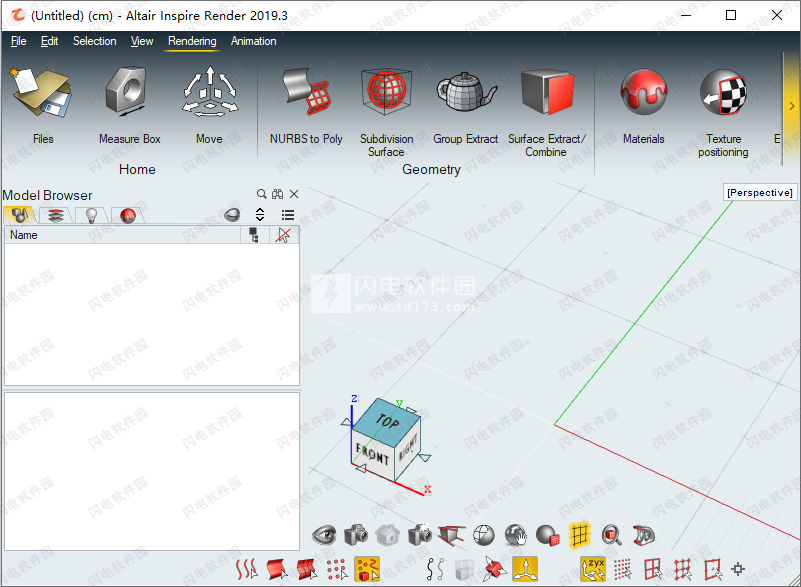Click the red-edged clipping box icon
The height and width of the screenshot is (587, 801).
pyautogui.click(x=452, y=535)
